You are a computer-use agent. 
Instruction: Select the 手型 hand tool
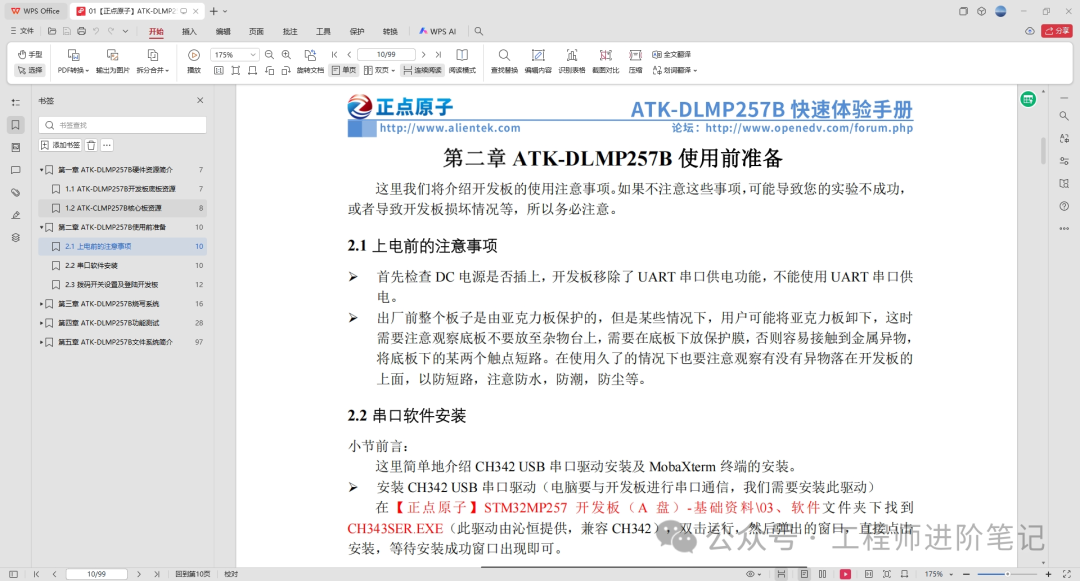(x=30, y=54)
